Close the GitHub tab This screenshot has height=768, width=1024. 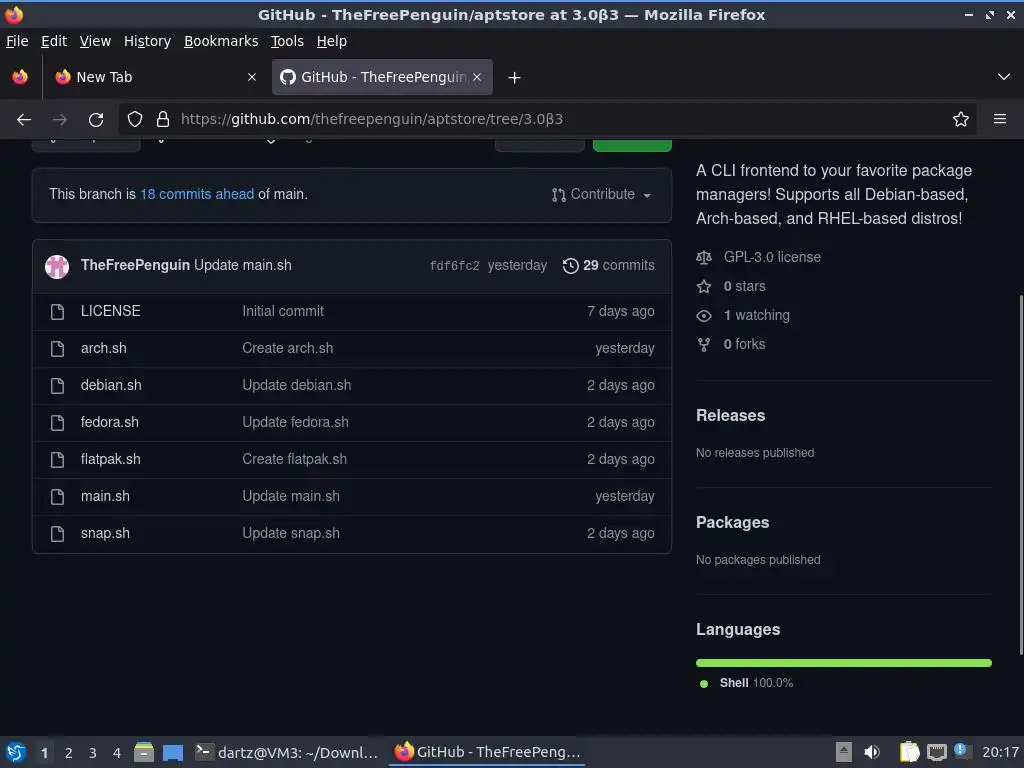[x=477, y=77]
